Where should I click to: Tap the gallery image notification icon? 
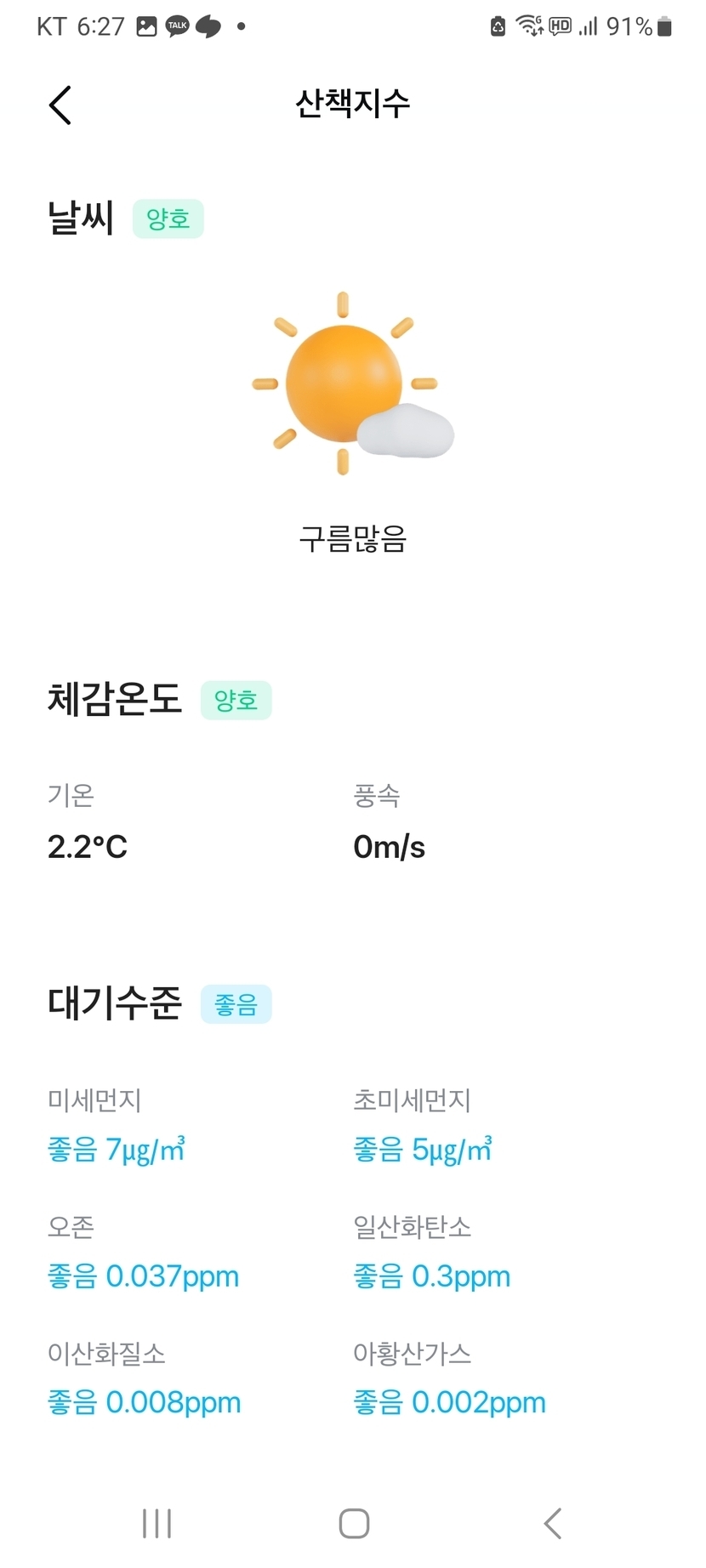(x=147, y=26)
